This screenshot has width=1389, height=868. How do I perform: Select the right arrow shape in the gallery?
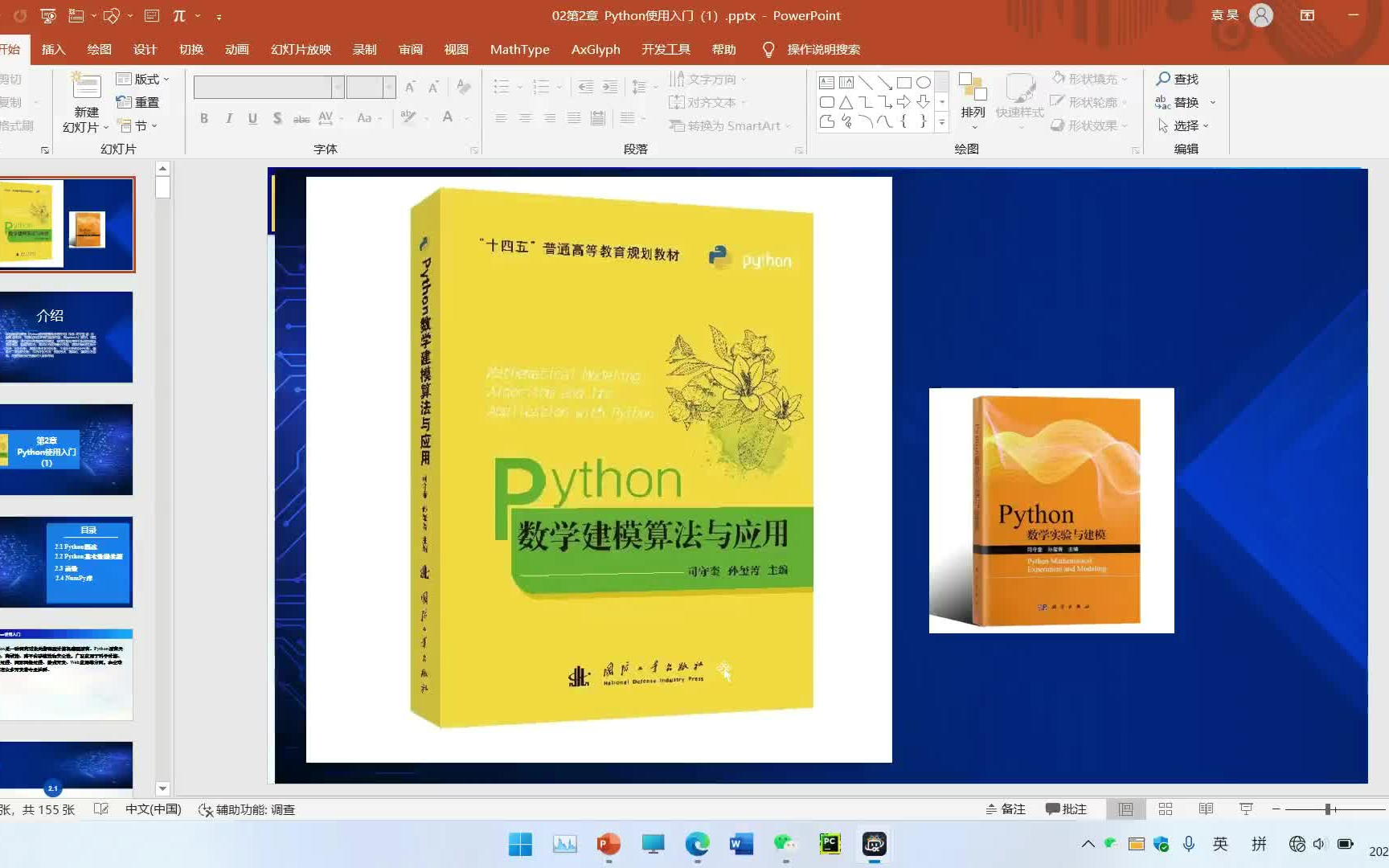tap(903, 102)
